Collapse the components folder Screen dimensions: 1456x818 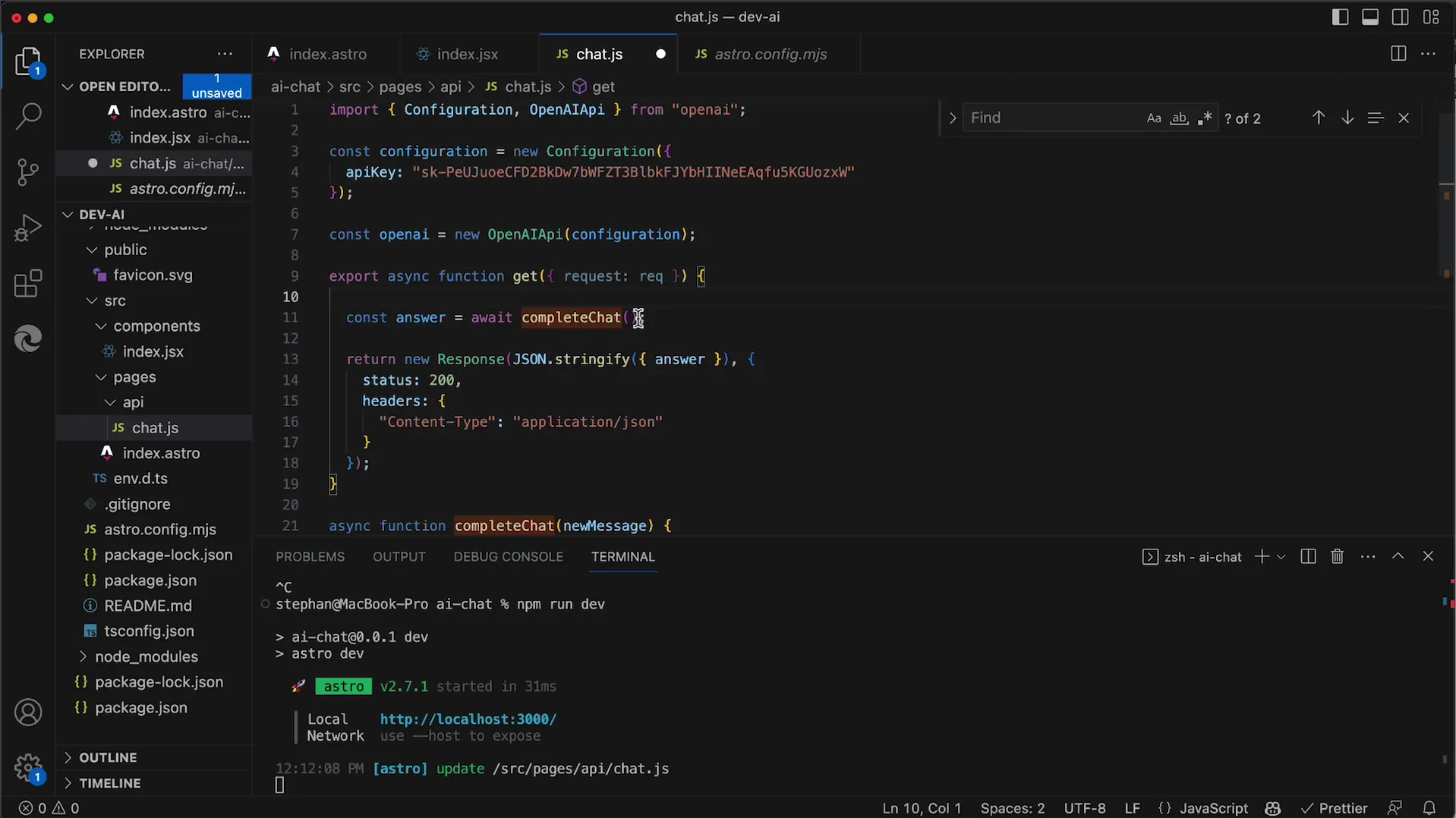101,326
